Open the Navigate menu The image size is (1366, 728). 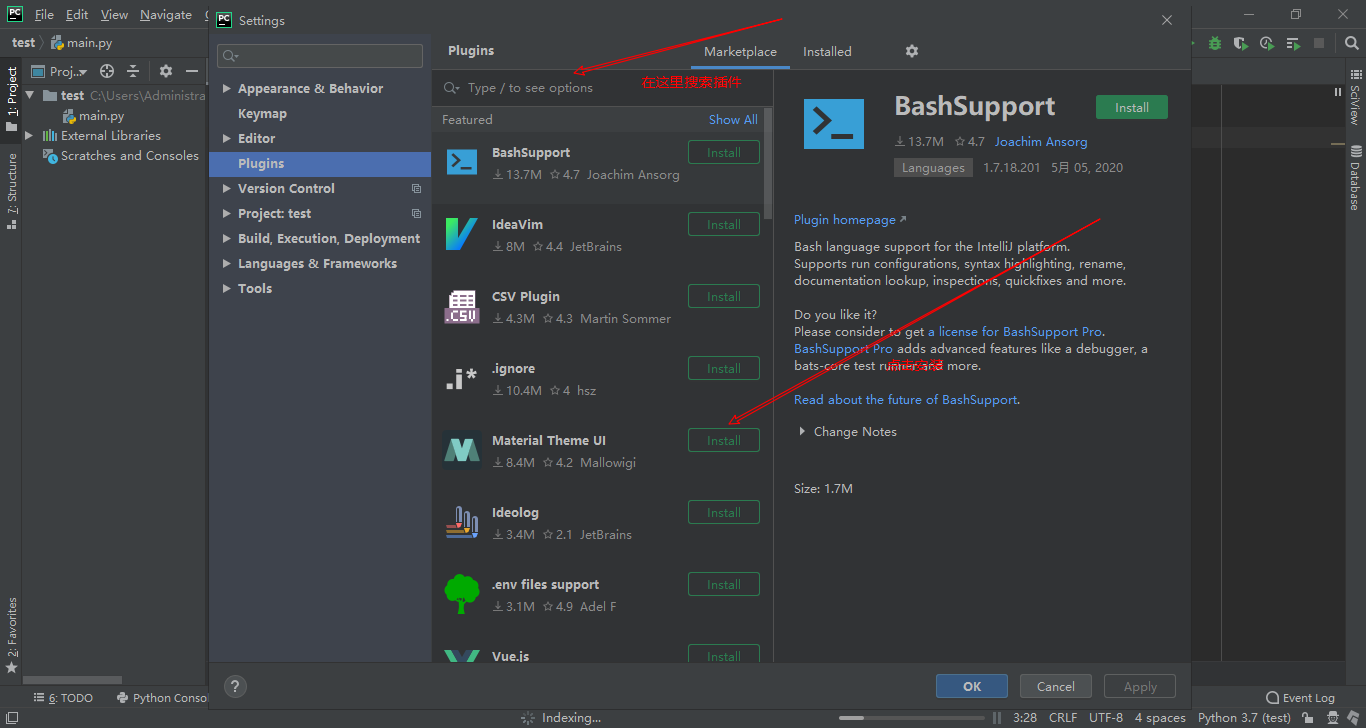point(166,15)
